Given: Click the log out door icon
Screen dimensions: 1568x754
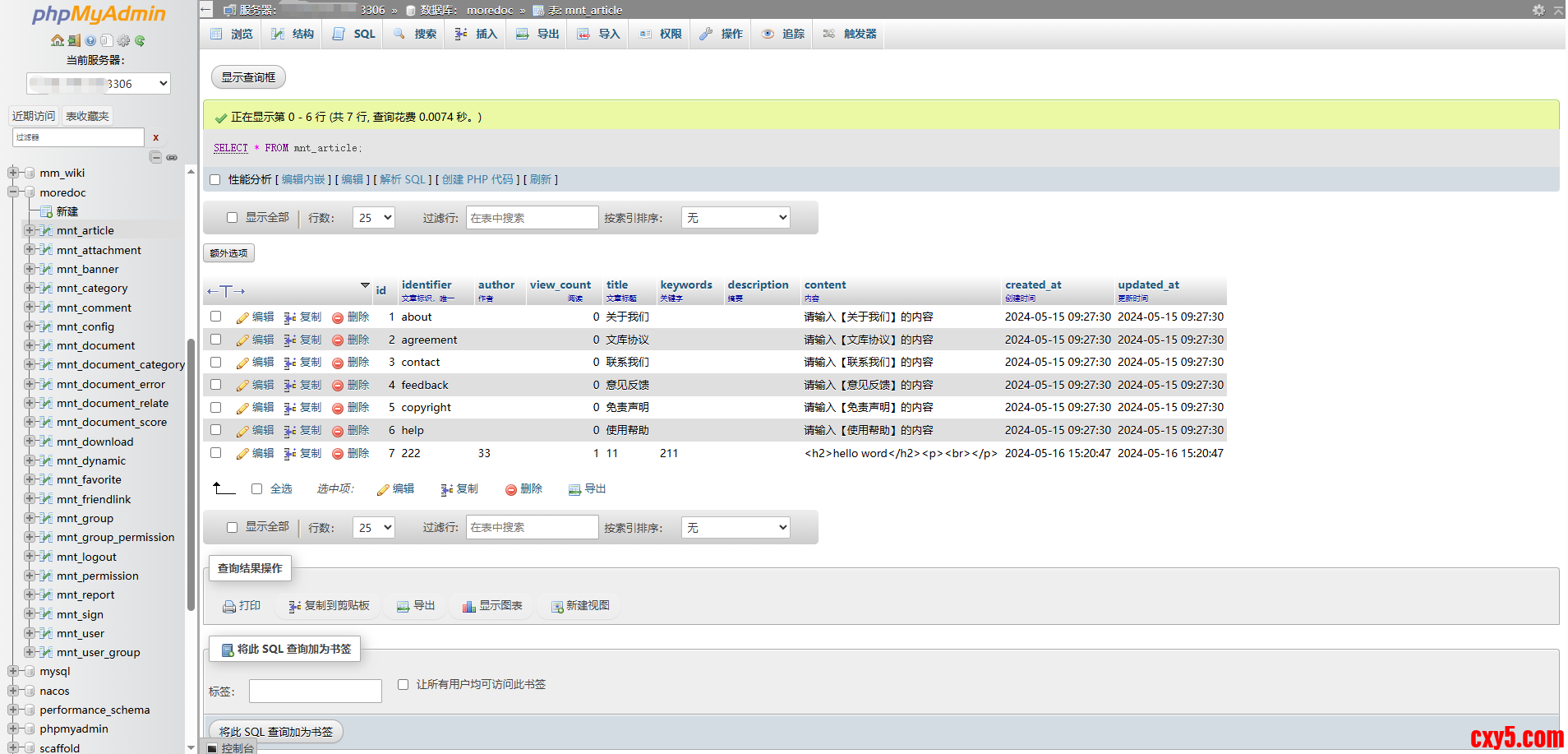Looking at the screenshot, I should (74, 40).
